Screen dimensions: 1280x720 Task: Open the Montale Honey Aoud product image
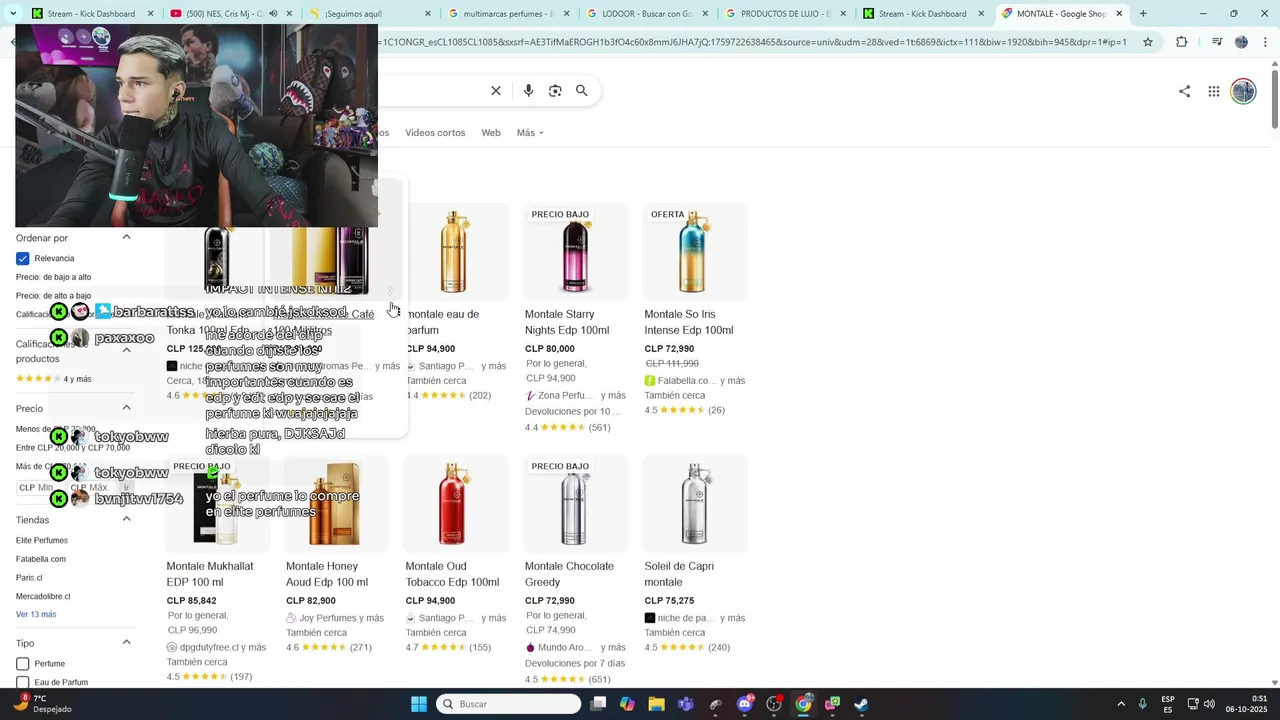tap(336, 504)
